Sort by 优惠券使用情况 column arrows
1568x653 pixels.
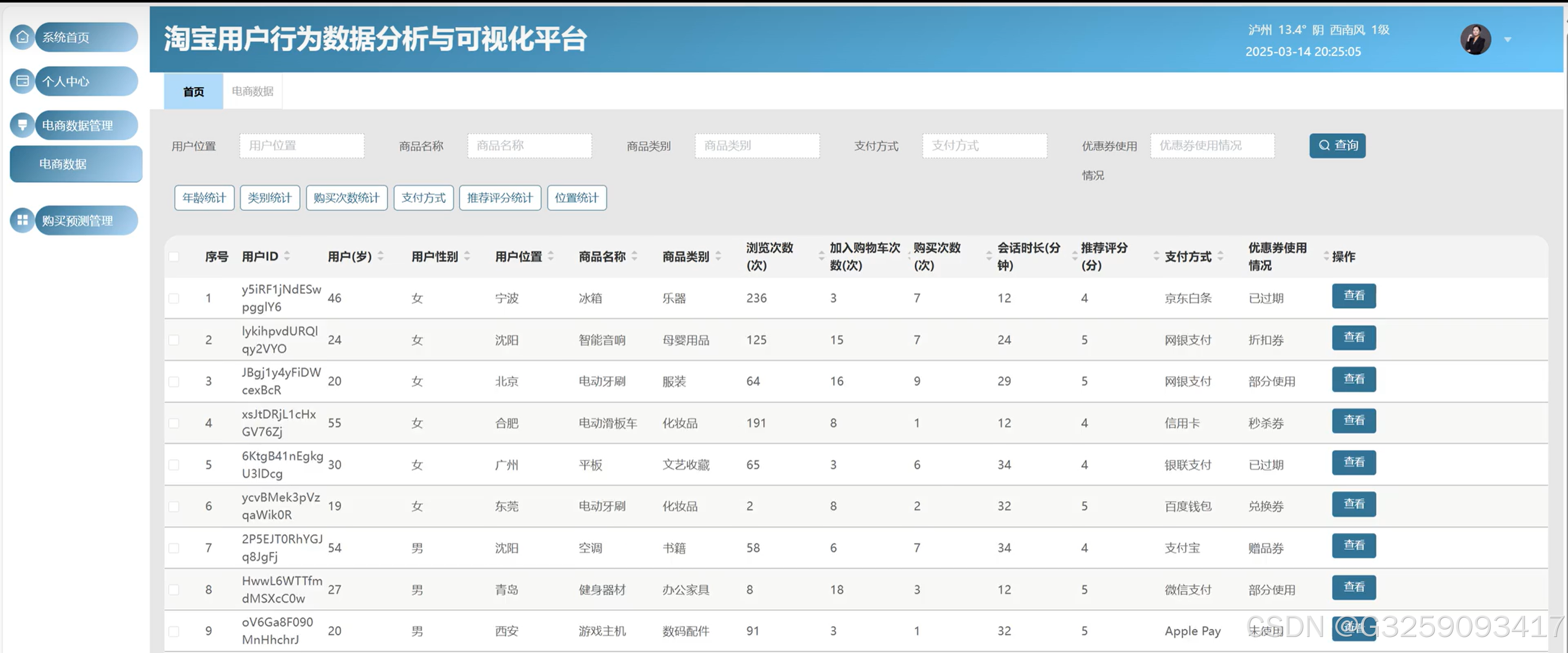[x=1326, y=256]
